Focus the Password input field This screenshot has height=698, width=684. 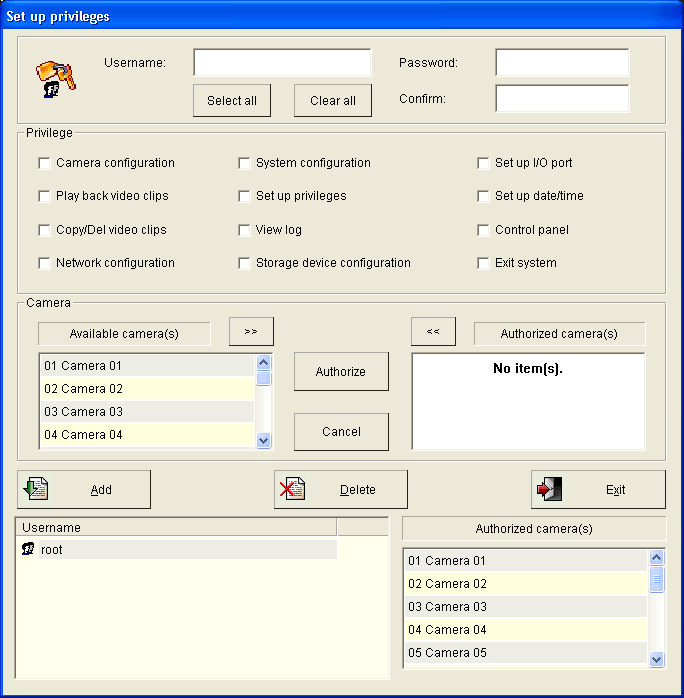click(562, 63)
